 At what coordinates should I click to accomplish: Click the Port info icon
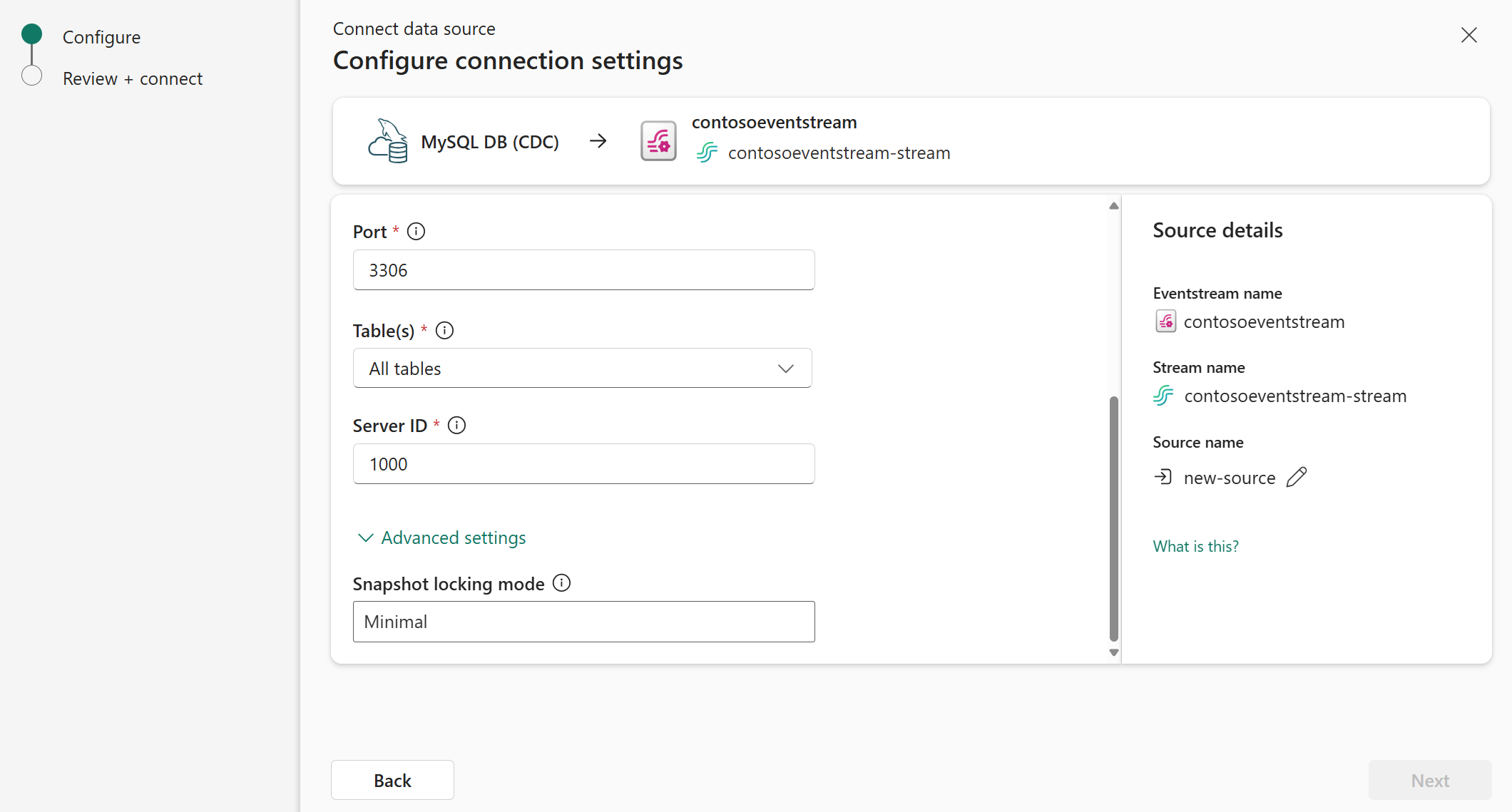[x=416, y=232]
